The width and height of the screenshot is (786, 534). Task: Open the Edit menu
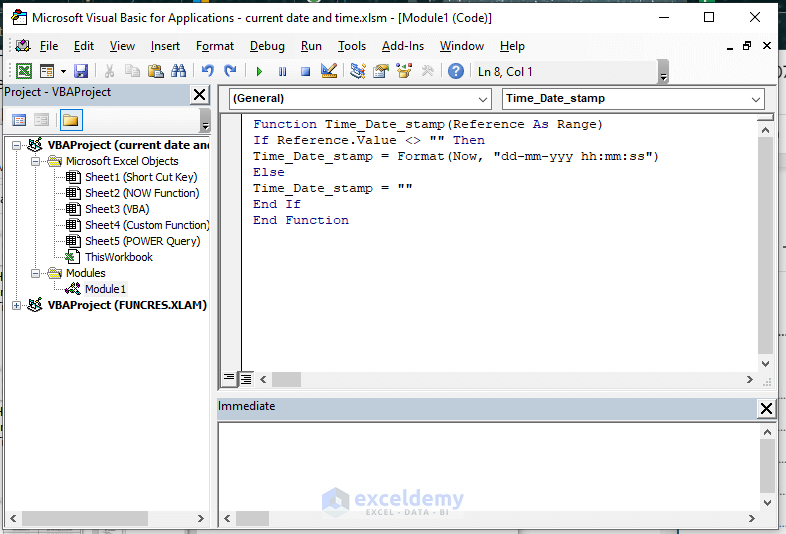coord(84,46)
